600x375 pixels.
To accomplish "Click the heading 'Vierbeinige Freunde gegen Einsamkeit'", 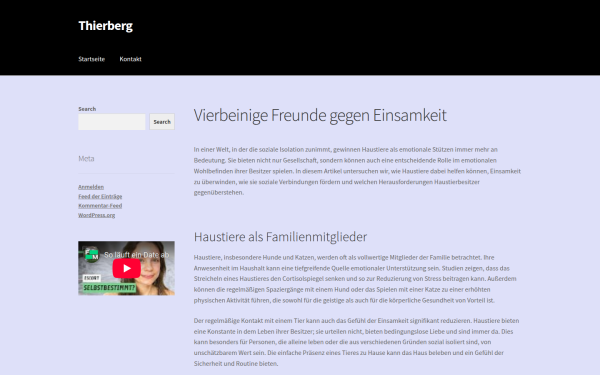I will [320, 115].
